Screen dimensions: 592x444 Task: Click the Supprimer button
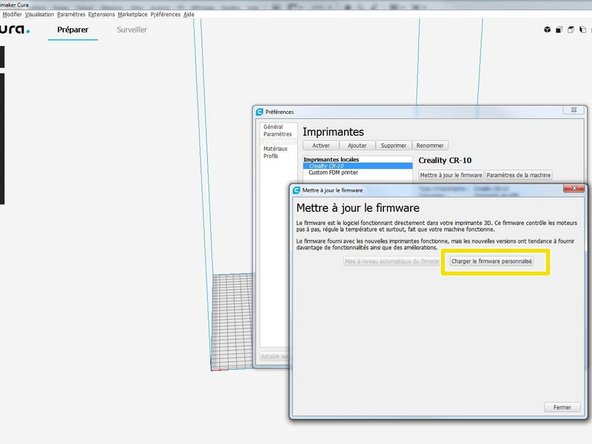(x=393, y=145)
